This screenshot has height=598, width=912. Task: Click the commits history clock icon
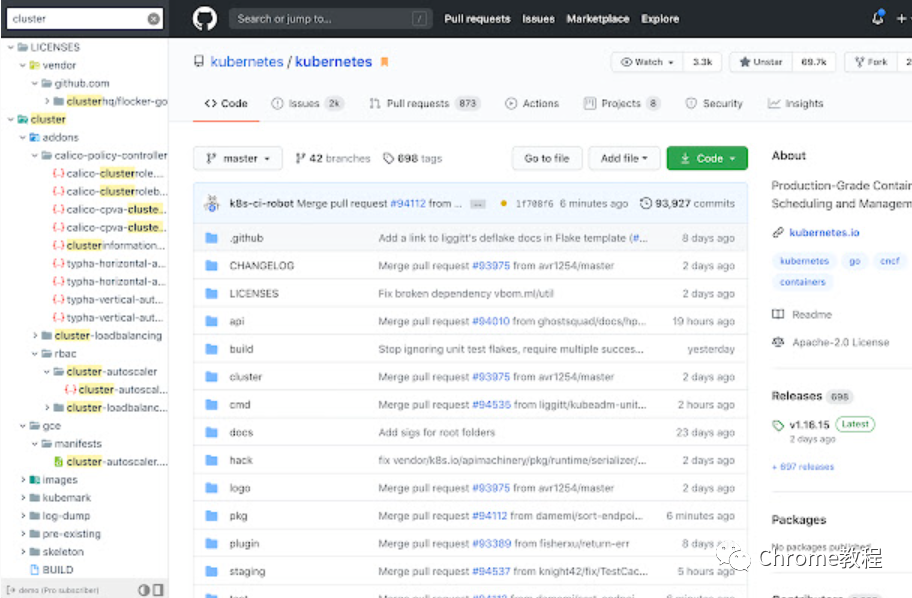tap(646, 203)
